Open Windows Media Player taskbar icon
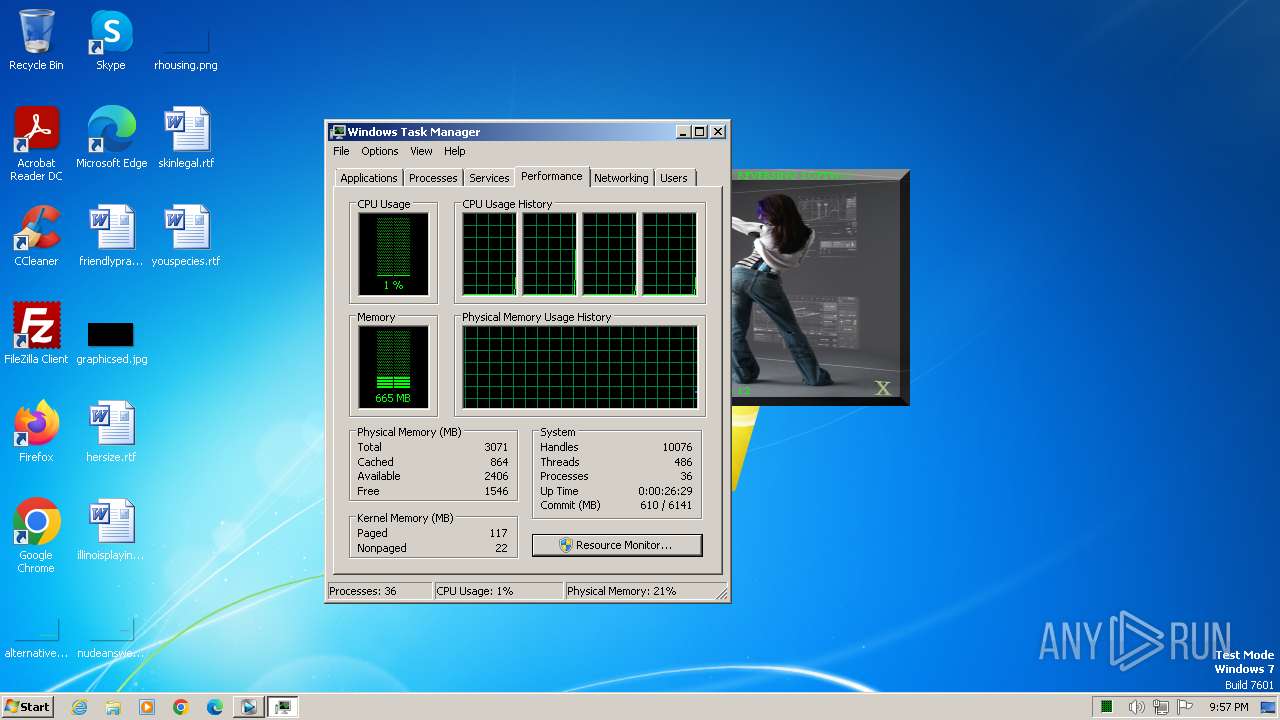Screen dimensions: 1280x720 (147, 707)
